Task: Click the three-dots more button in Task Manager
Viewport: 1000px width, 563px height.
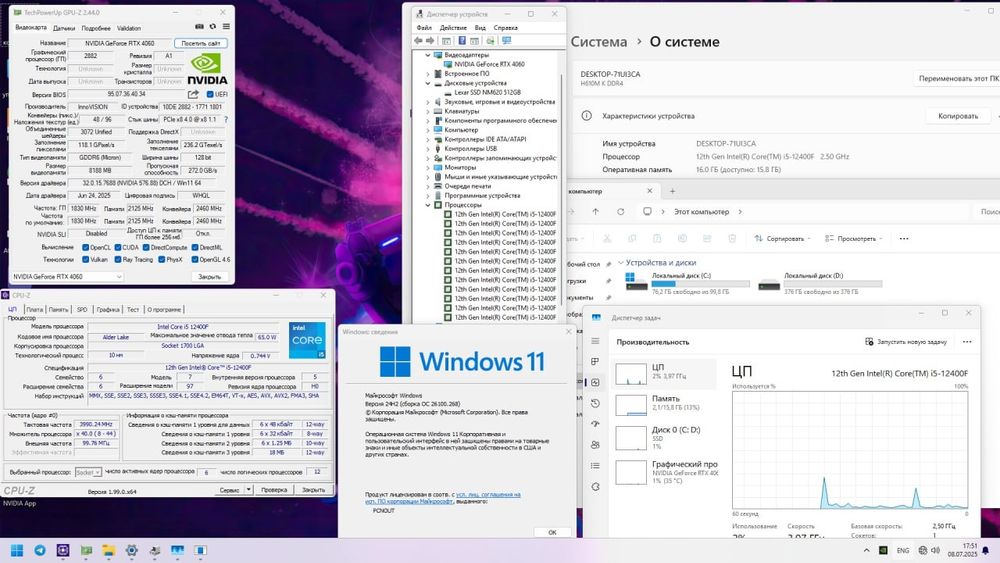Action: (x=967, y=342)
